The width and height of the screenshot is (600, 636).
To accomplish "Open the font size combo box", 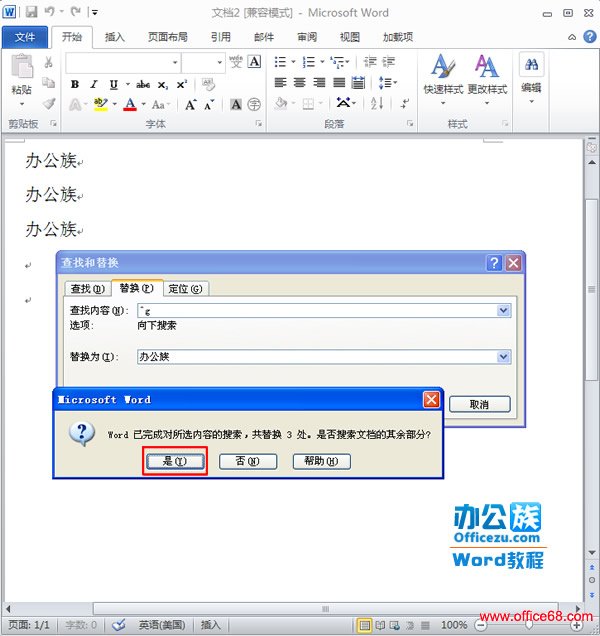I will point(203,62).
